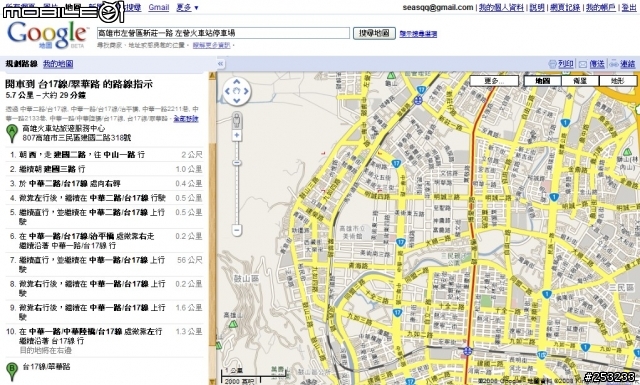Open the 更多... map options button

click(x=494, y=81)
